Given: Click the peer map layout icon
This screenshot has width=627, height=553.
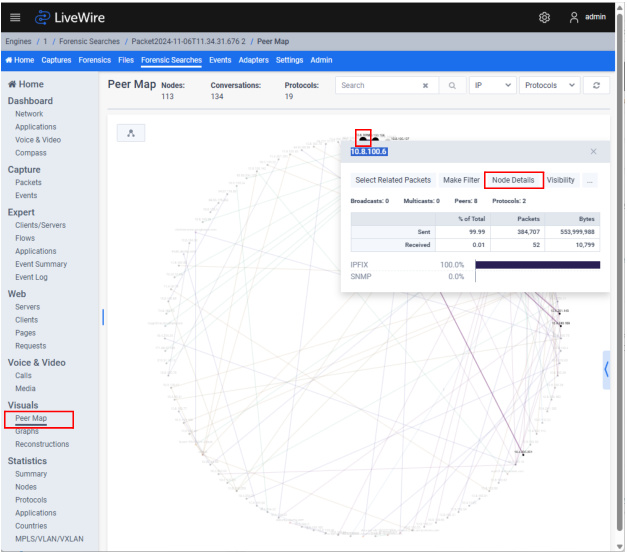Looking at the screenshot, I should click(x=131, y=133).
